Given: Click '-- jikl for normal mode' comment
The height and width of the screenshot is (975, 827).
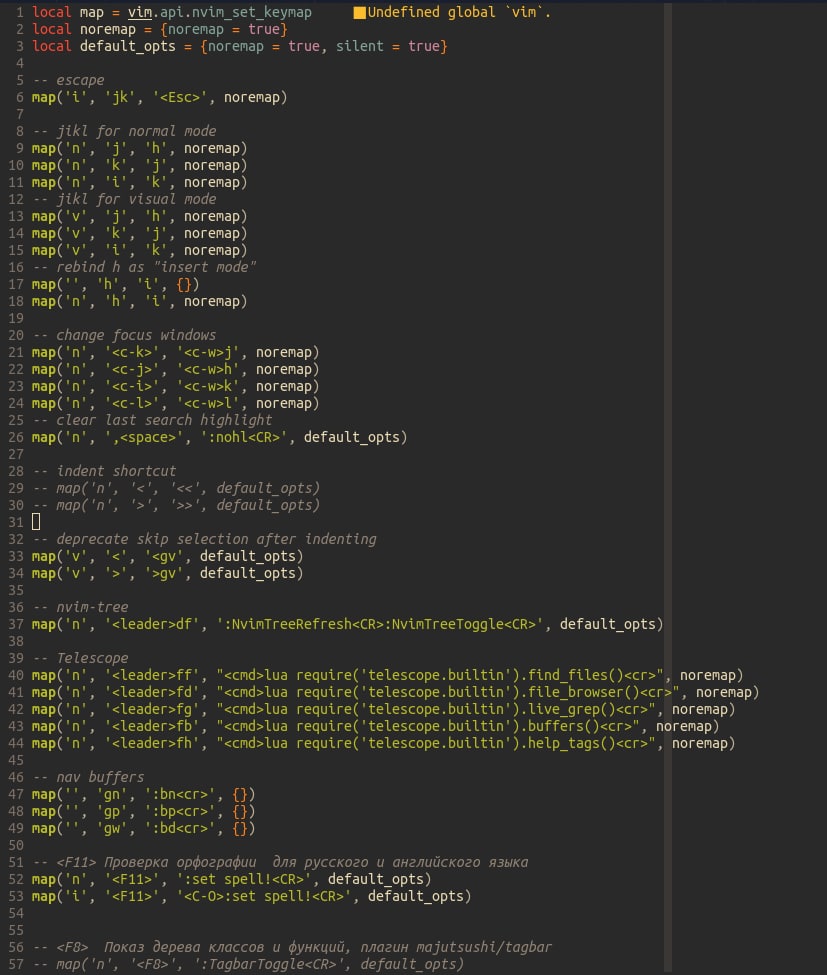Looking at the screenshot, I should coord(124,131).
